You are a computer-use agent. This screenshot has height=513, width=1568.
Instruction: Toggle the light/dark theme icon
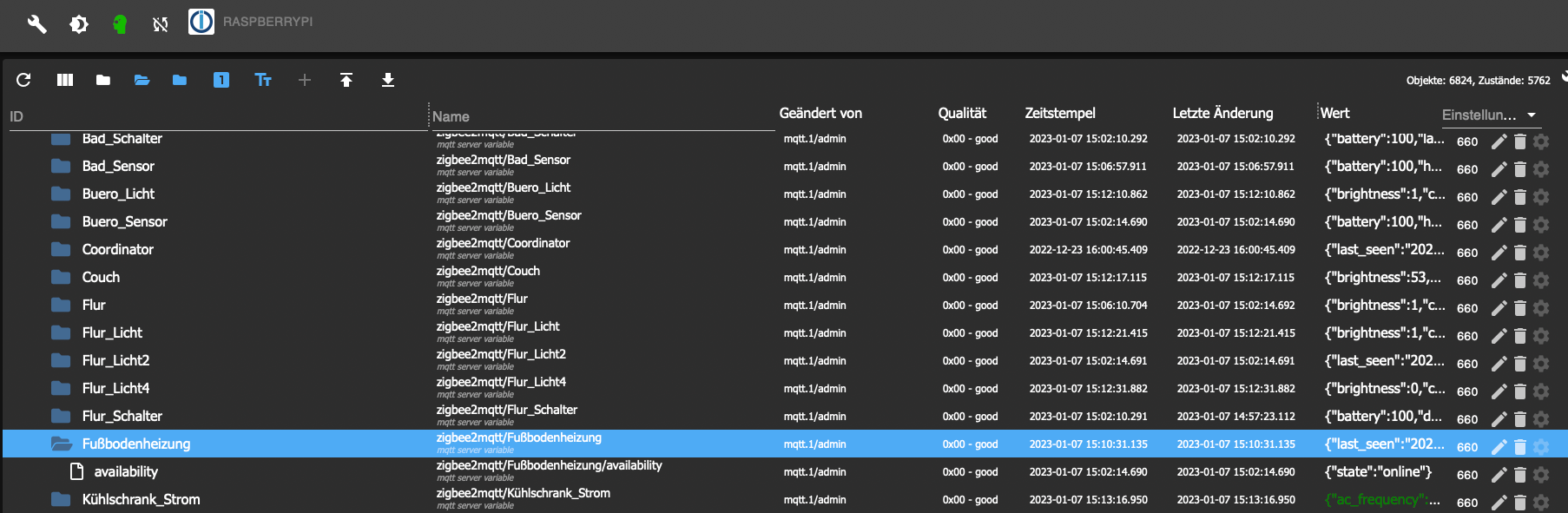79,23
